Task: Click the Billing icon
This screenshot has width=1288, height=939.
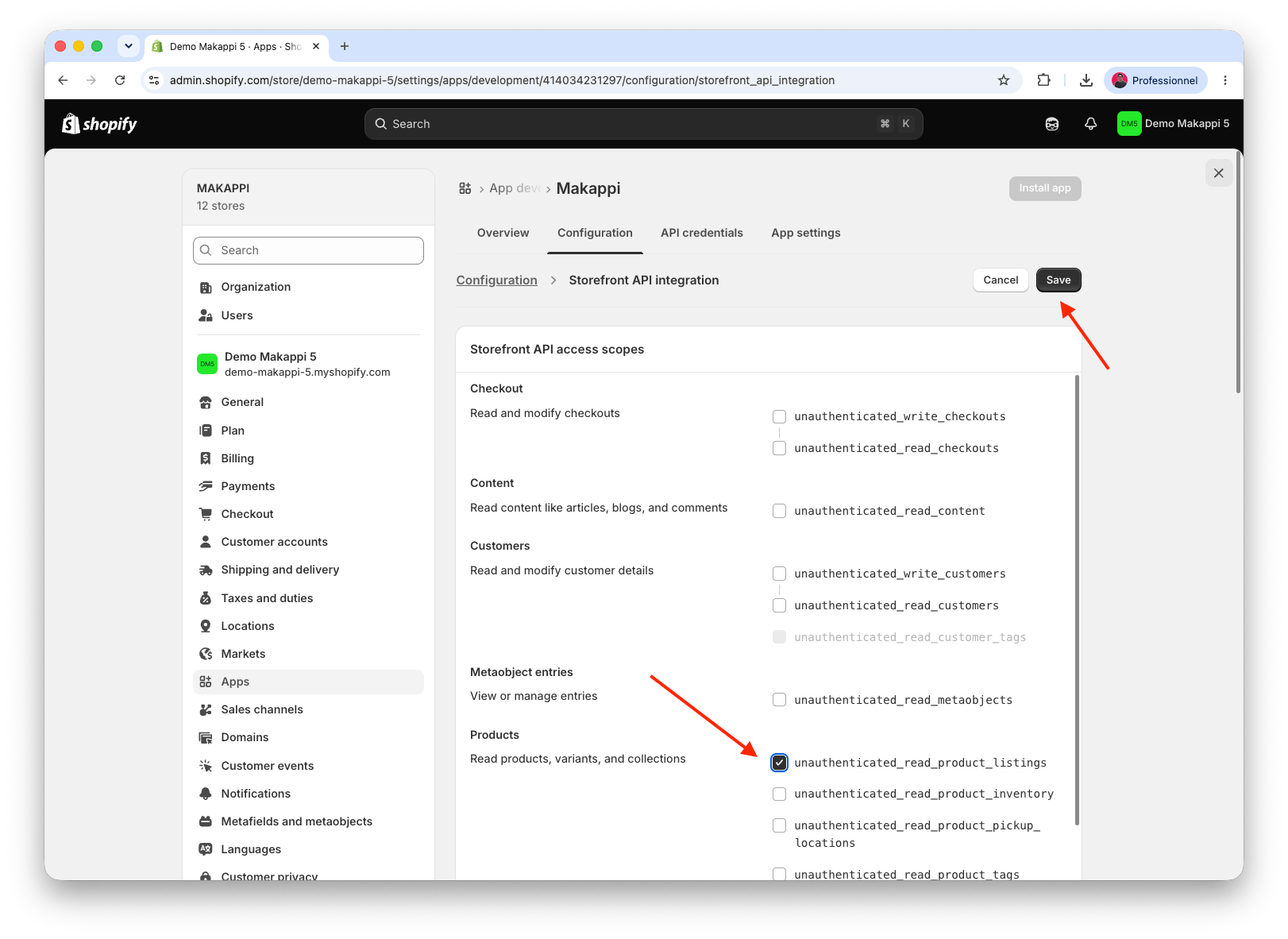Action: tap(206, 458)
